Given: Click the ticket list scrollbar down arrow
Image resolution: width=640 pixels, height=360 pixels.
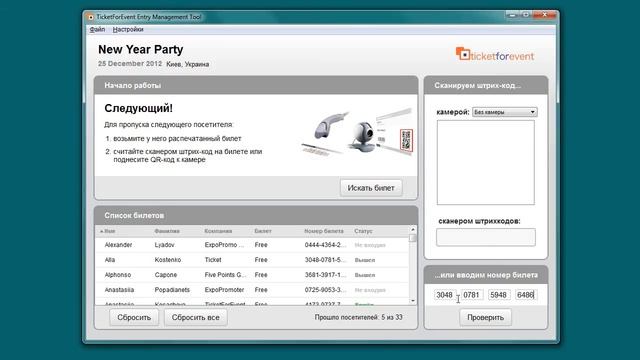Looking at the screenshot, I should pyautogui.click(x=413, y=301).
